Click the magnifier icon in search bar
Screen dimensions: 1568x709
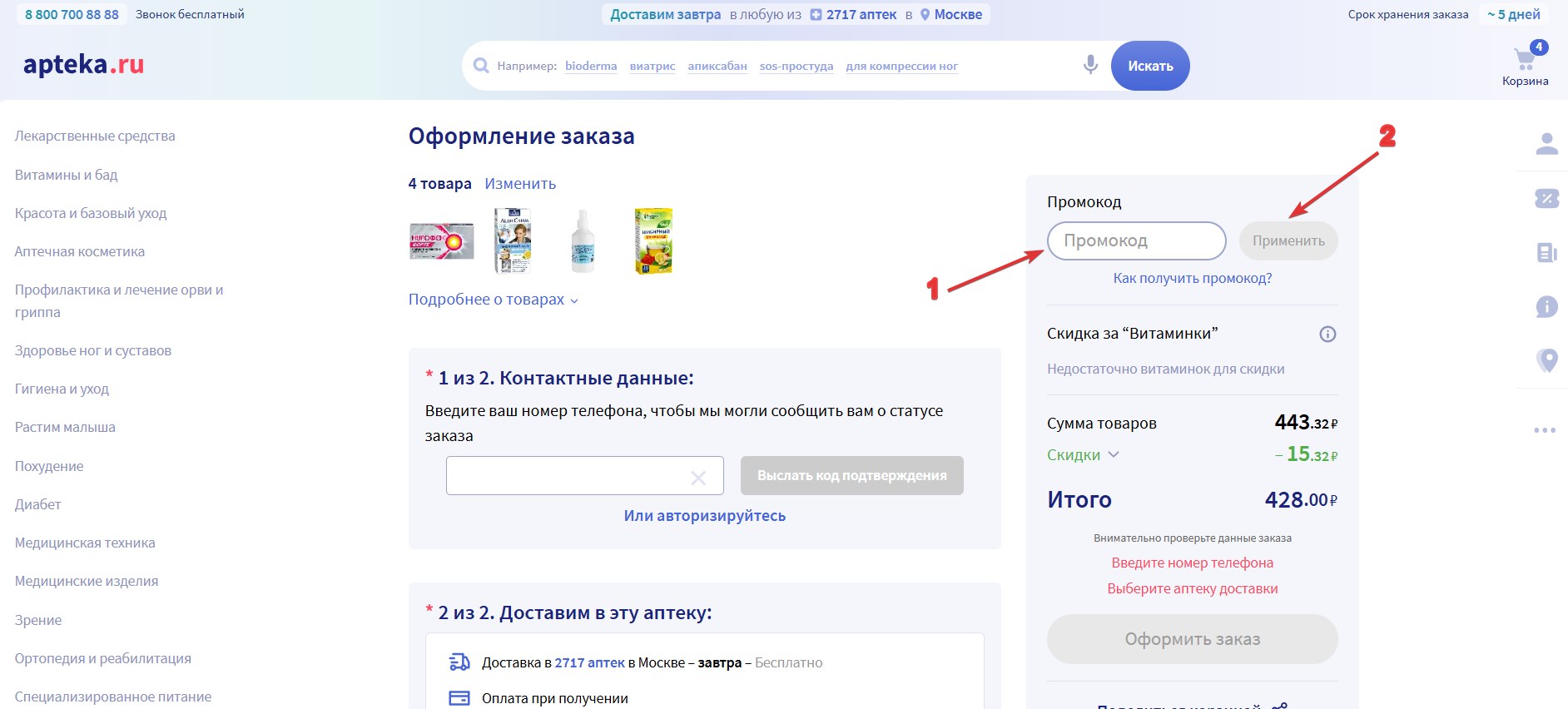pyautogui.click(x=481, y=66)
